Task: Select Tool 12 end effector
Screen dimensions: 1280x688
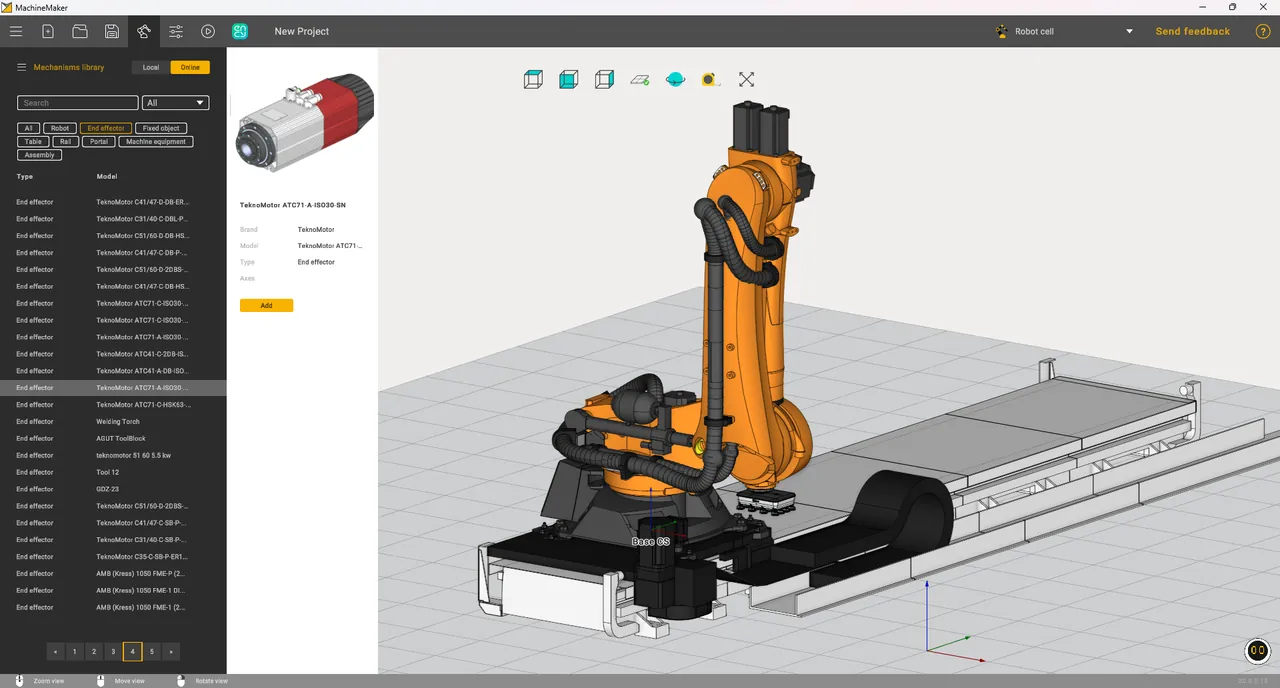Action: (113, 472)
